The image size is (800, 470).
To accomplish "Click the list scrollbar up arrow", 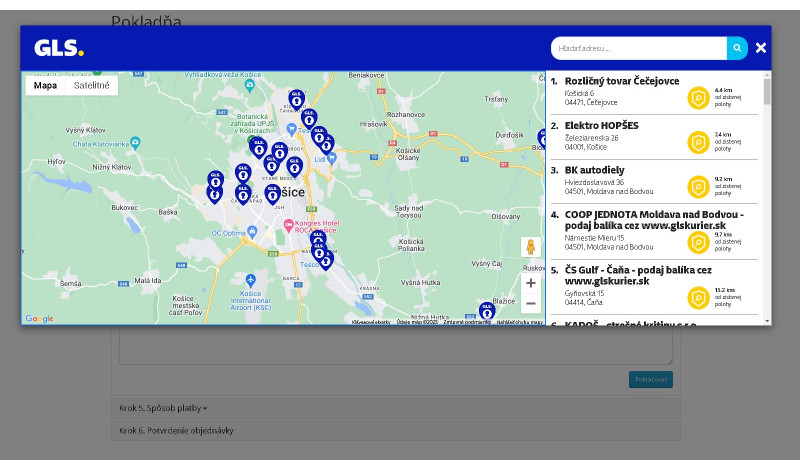I will click(767, 75).
